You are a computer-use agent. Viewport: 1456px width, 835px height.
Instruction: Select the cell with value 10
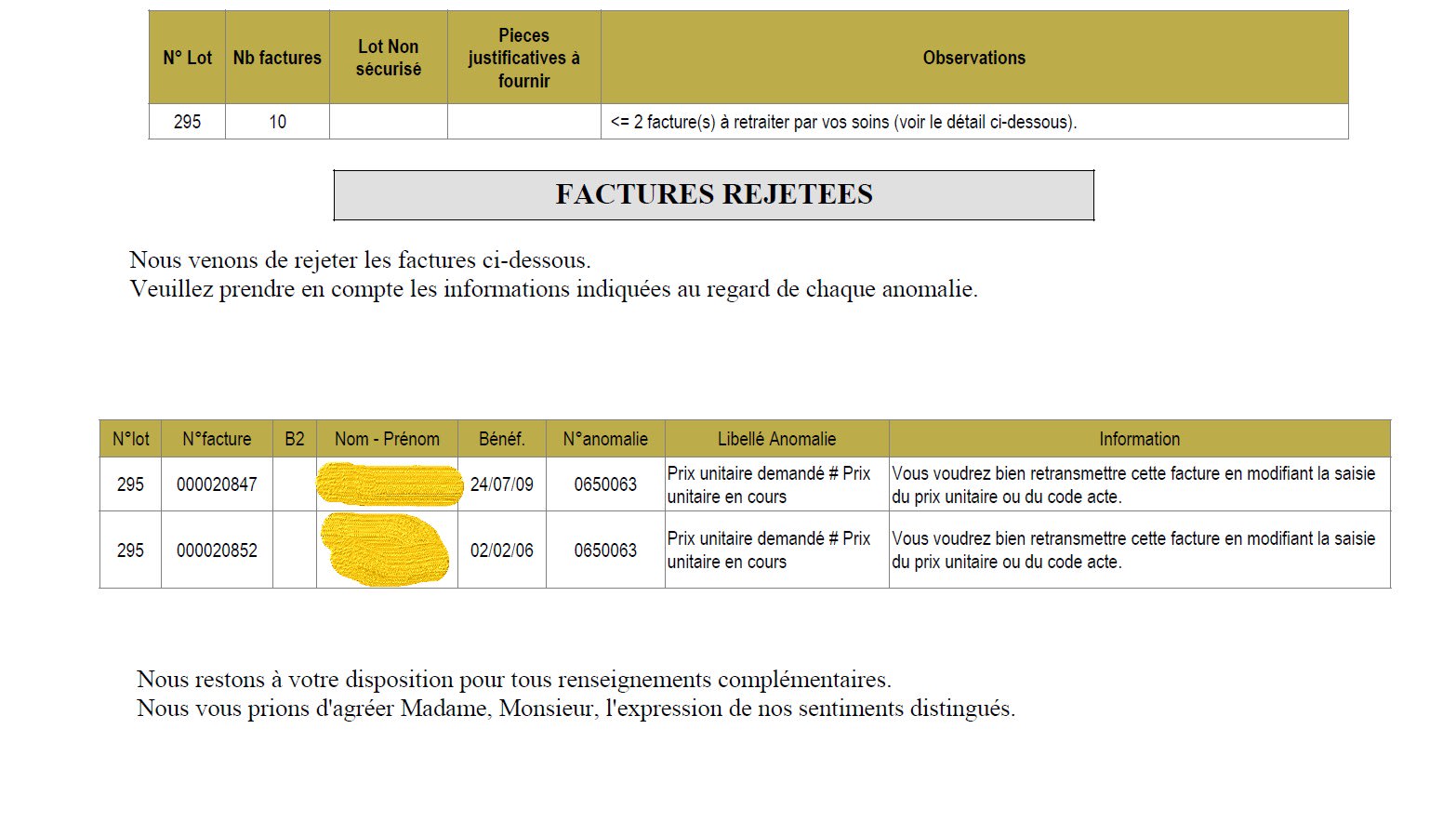(277, 122)
